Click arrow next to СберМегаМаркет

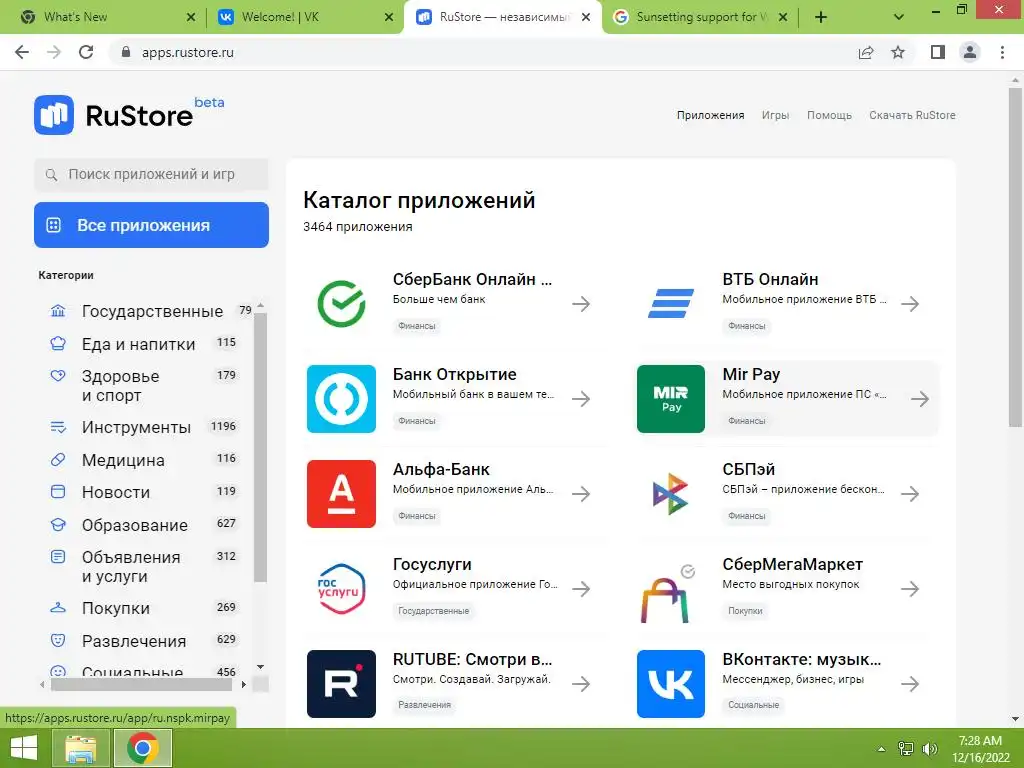[910, 588]
